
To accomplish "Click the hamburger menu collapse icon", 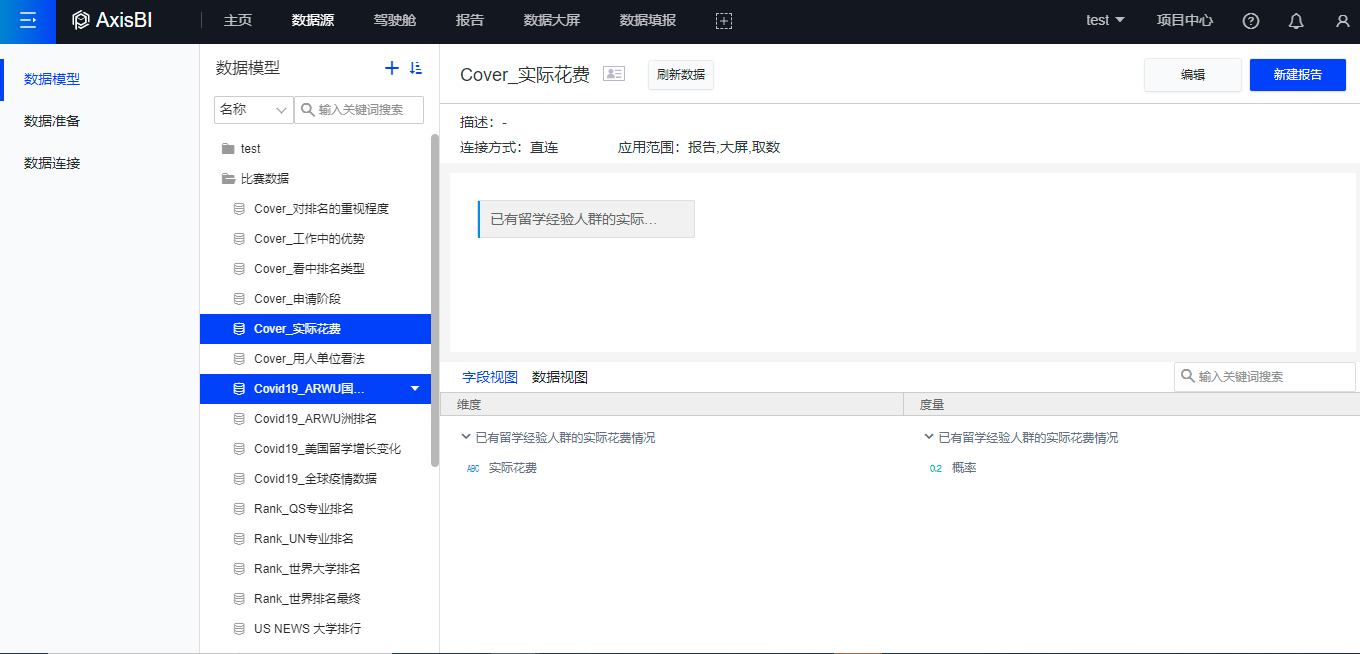I will click(28, 20).
